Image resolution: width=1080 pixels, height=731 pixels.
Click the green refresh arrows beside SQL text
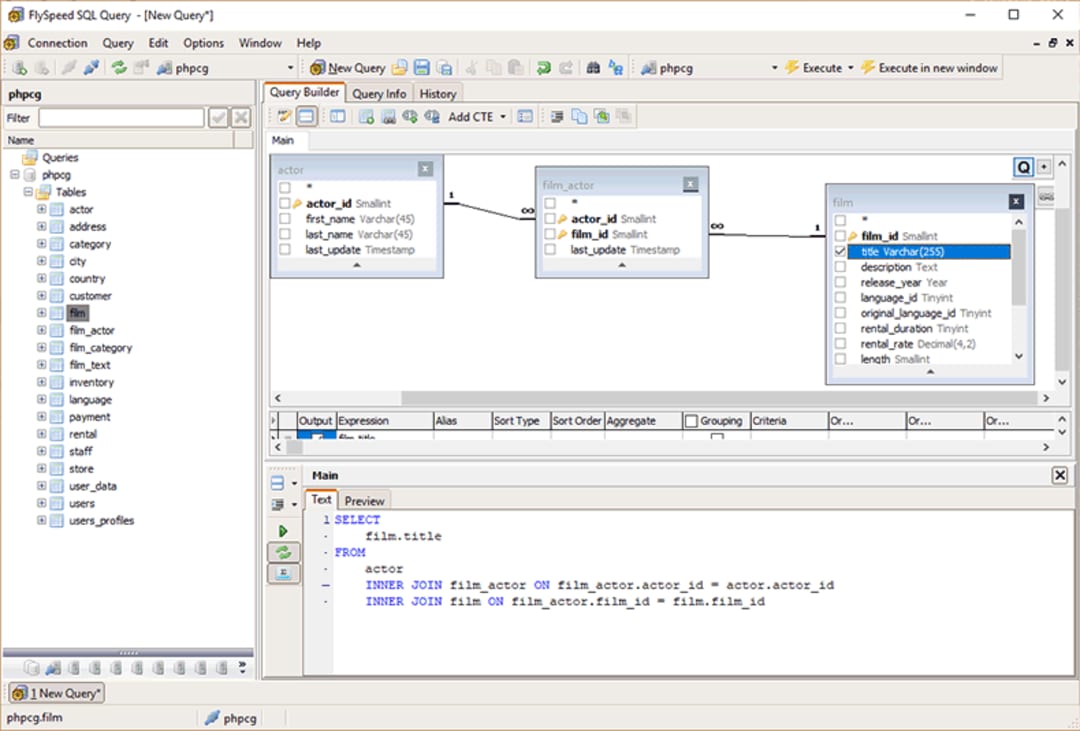pos(283,552)
